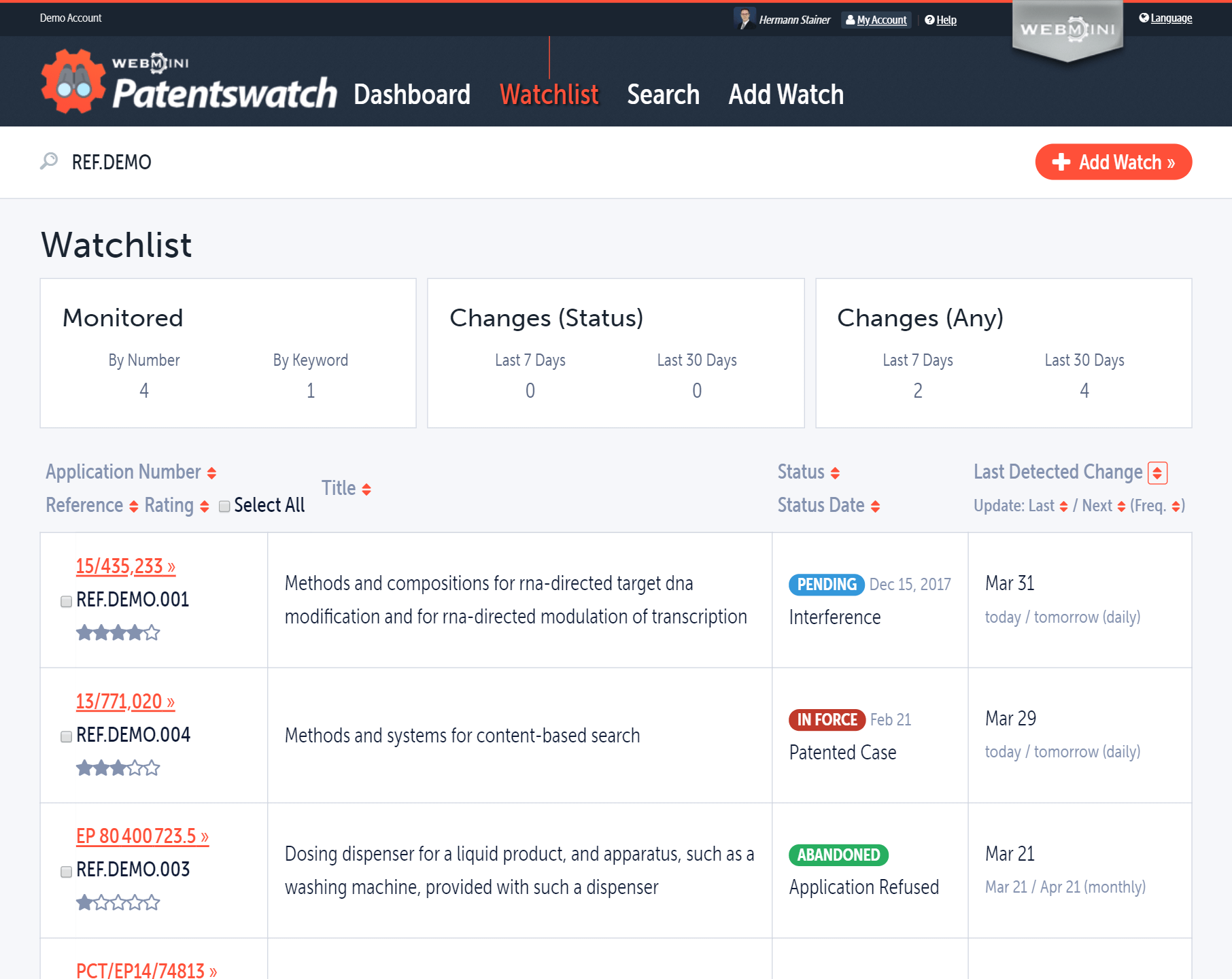This screenshot has width=1232, height=979.
Task: Click the search magnifier icon next to REF.DEMO
Action: pyautogui.click(x=48, y=162)
